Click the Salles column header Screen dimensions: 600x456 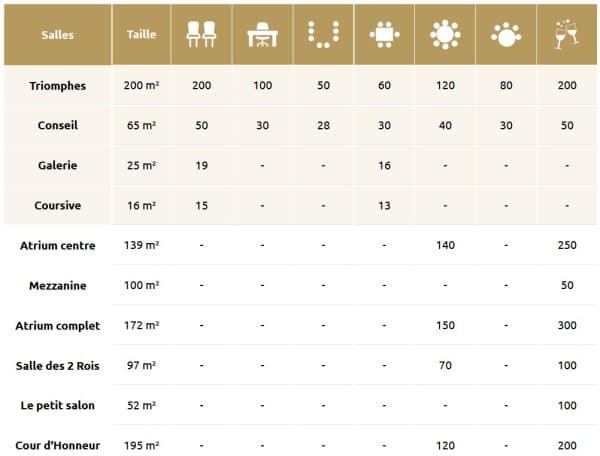point(57,35)
